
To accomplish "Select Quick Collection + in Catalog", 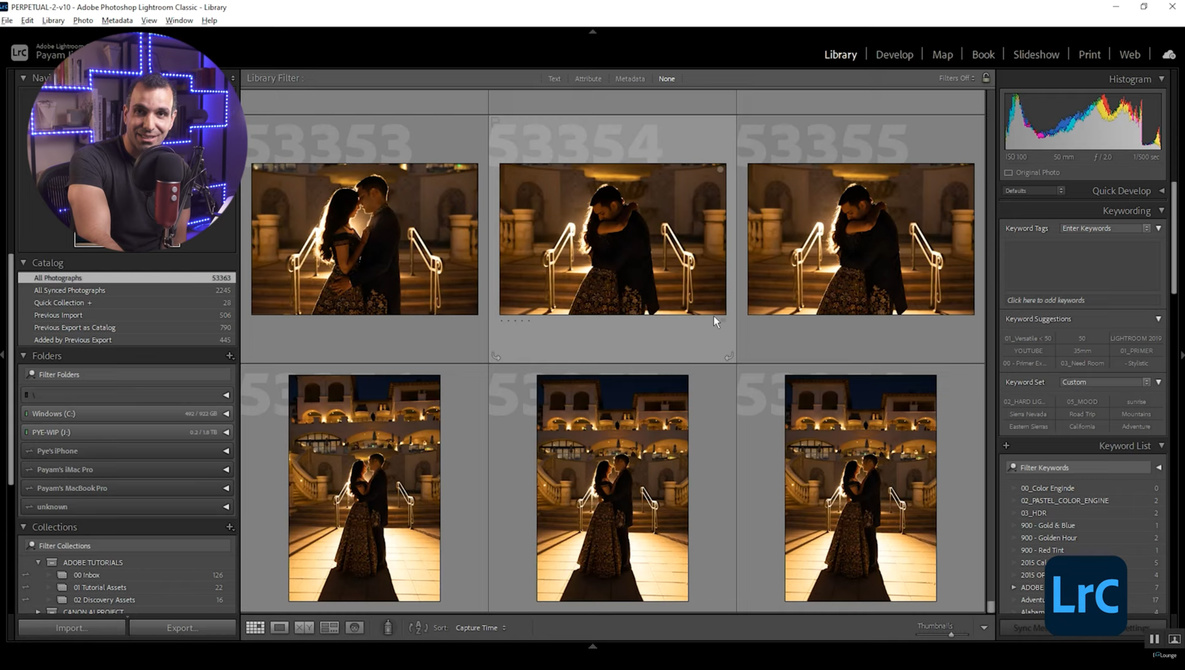I will pyautogui.click(x=127, y=302).
